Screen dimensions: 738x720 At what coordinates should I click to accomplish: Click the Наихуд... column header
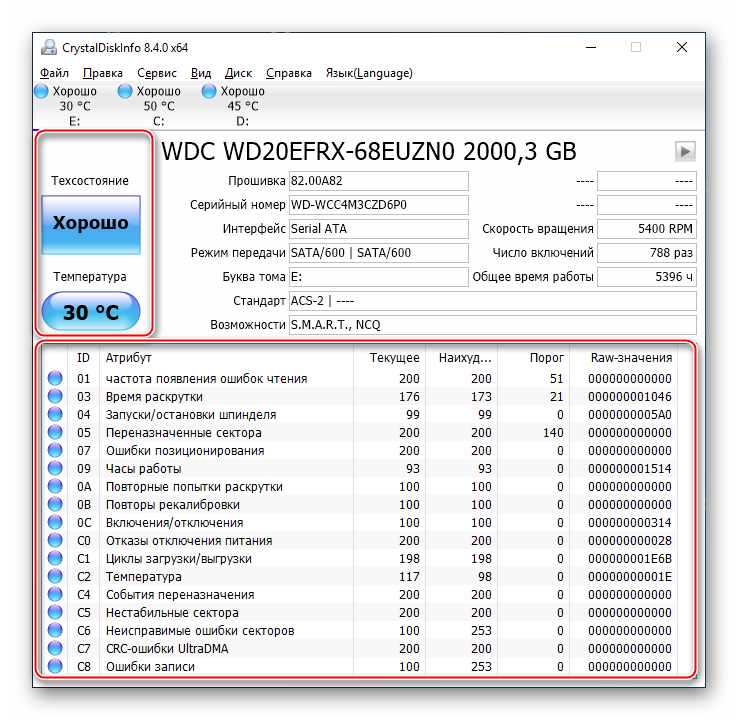click(x=461, y=358)
